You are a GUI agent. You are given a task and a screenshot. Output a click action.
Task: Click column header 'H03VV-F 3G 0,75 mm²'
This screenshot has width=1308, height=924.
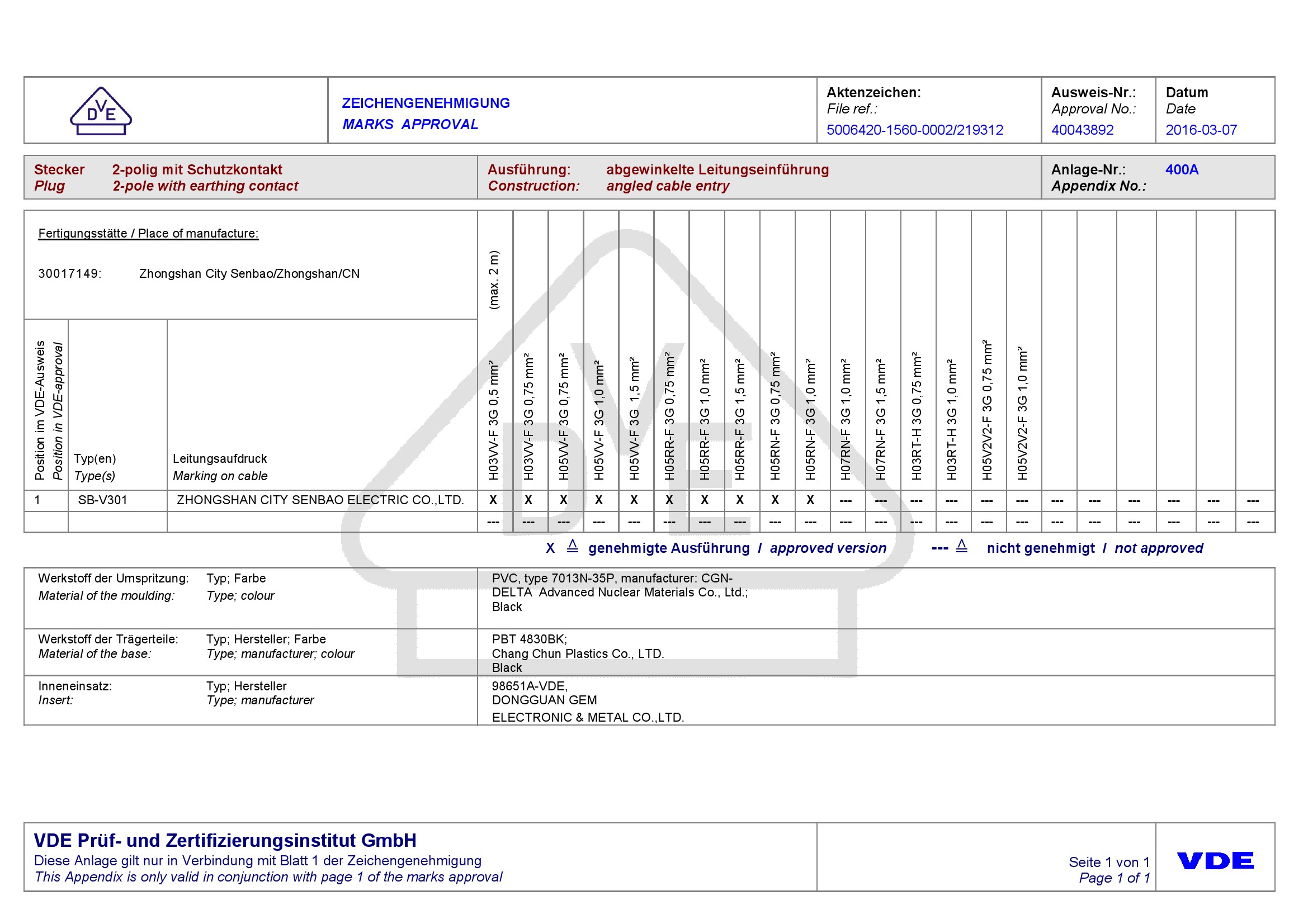pyautogui.click(x=528, y=416)
